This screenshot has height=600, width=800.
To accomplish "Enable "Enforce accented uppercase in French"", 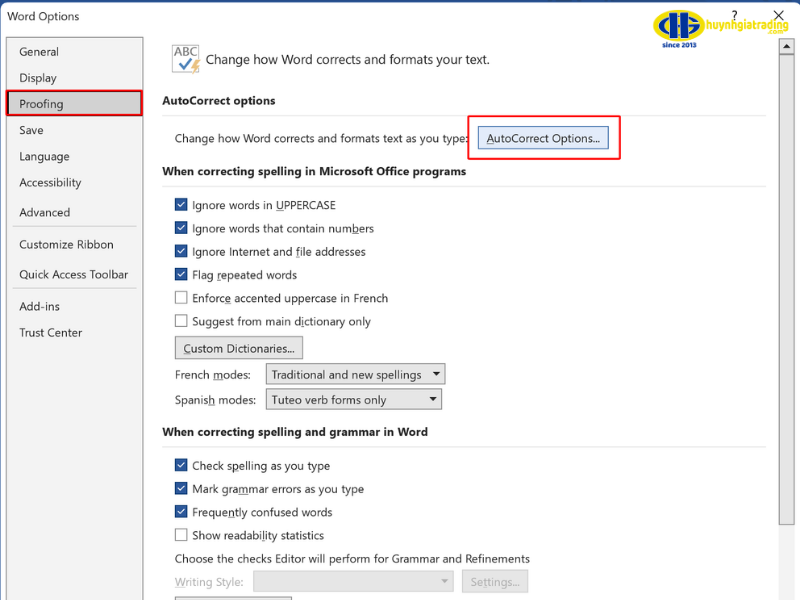I will 181,298.
